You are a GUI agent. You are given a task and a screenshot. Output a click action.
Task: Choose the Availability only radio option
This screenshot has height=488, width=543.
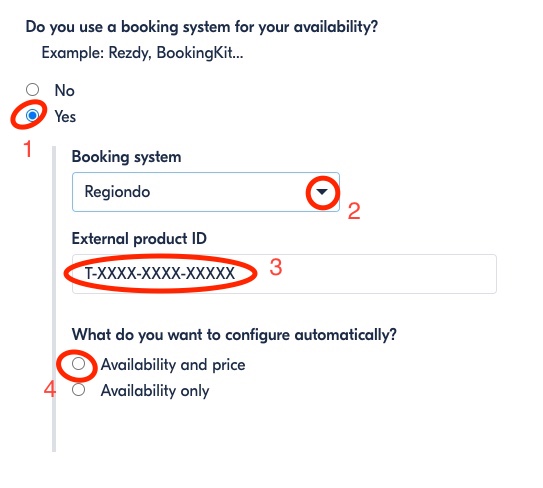(x=79, y=390)
